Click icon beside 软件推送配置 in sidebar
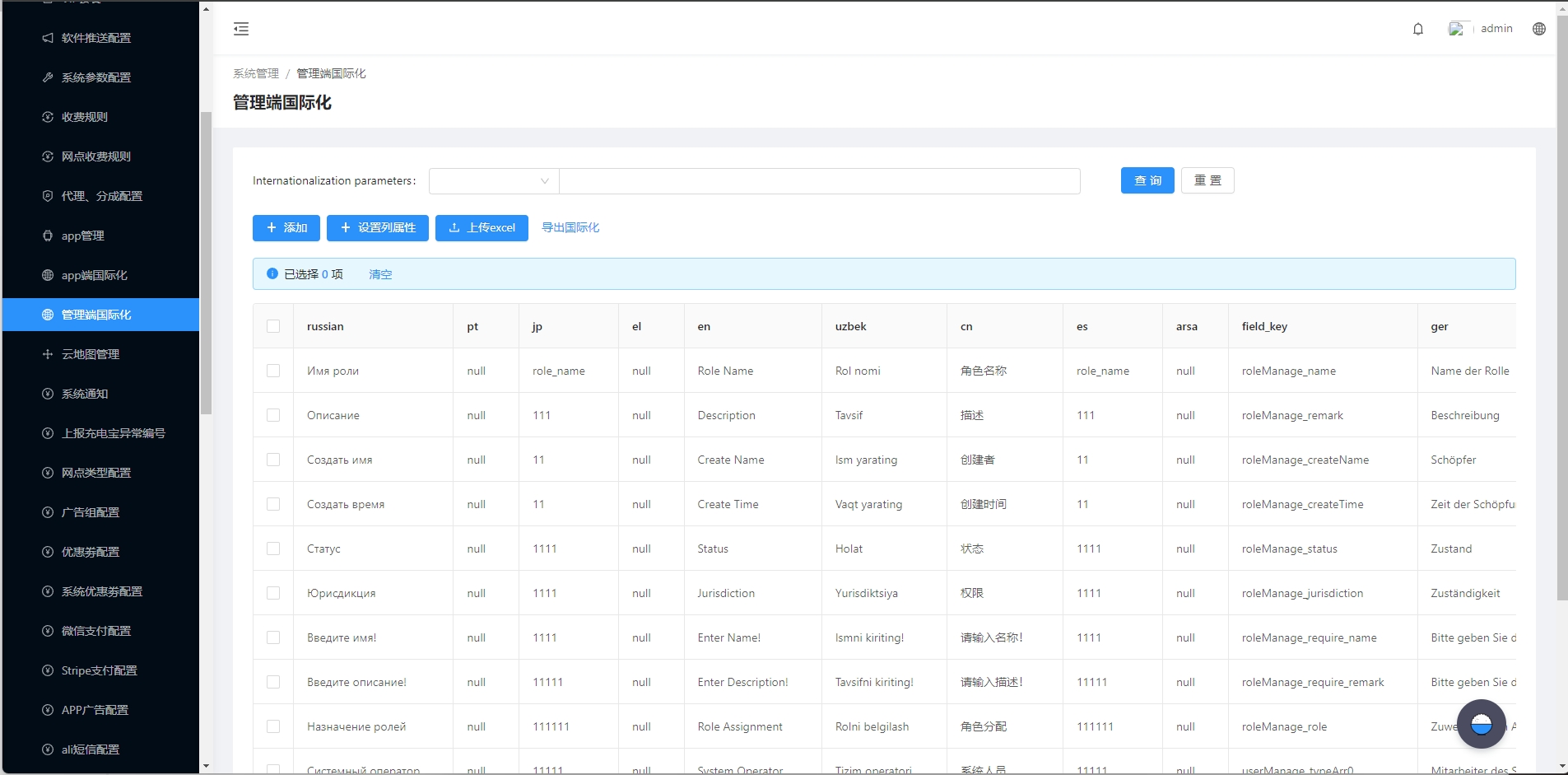1568x775 pixels. (48, 38)
